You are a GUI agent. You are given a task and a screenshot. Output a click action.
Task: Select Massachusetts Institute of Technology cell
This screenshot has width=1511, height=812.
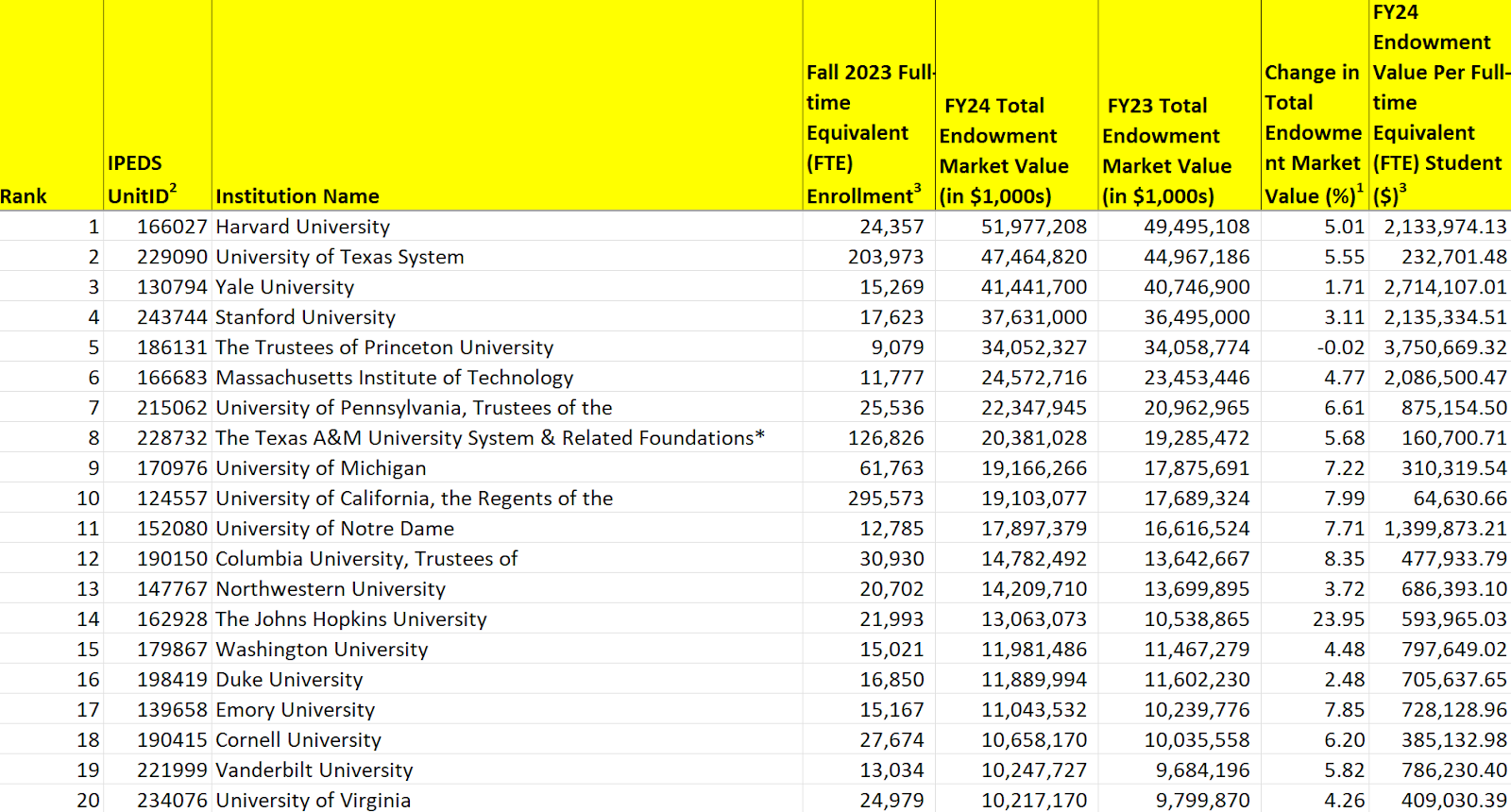[x=507, y=377]
